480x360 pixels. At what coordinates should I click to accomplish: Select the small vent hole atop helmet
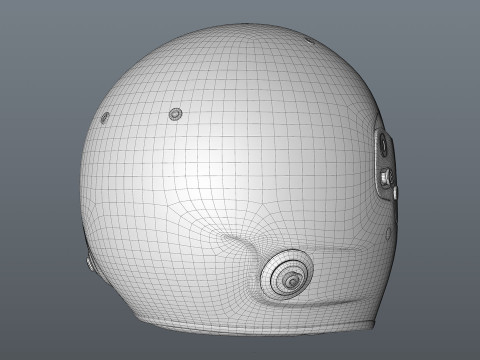(x=310, y=41)
